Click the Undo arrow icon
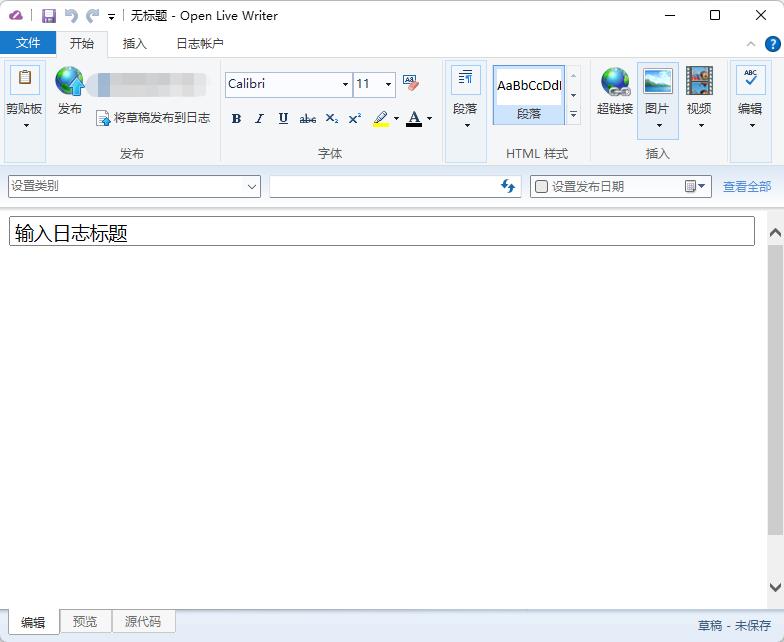Screen dimensions: 784x642 72,16
